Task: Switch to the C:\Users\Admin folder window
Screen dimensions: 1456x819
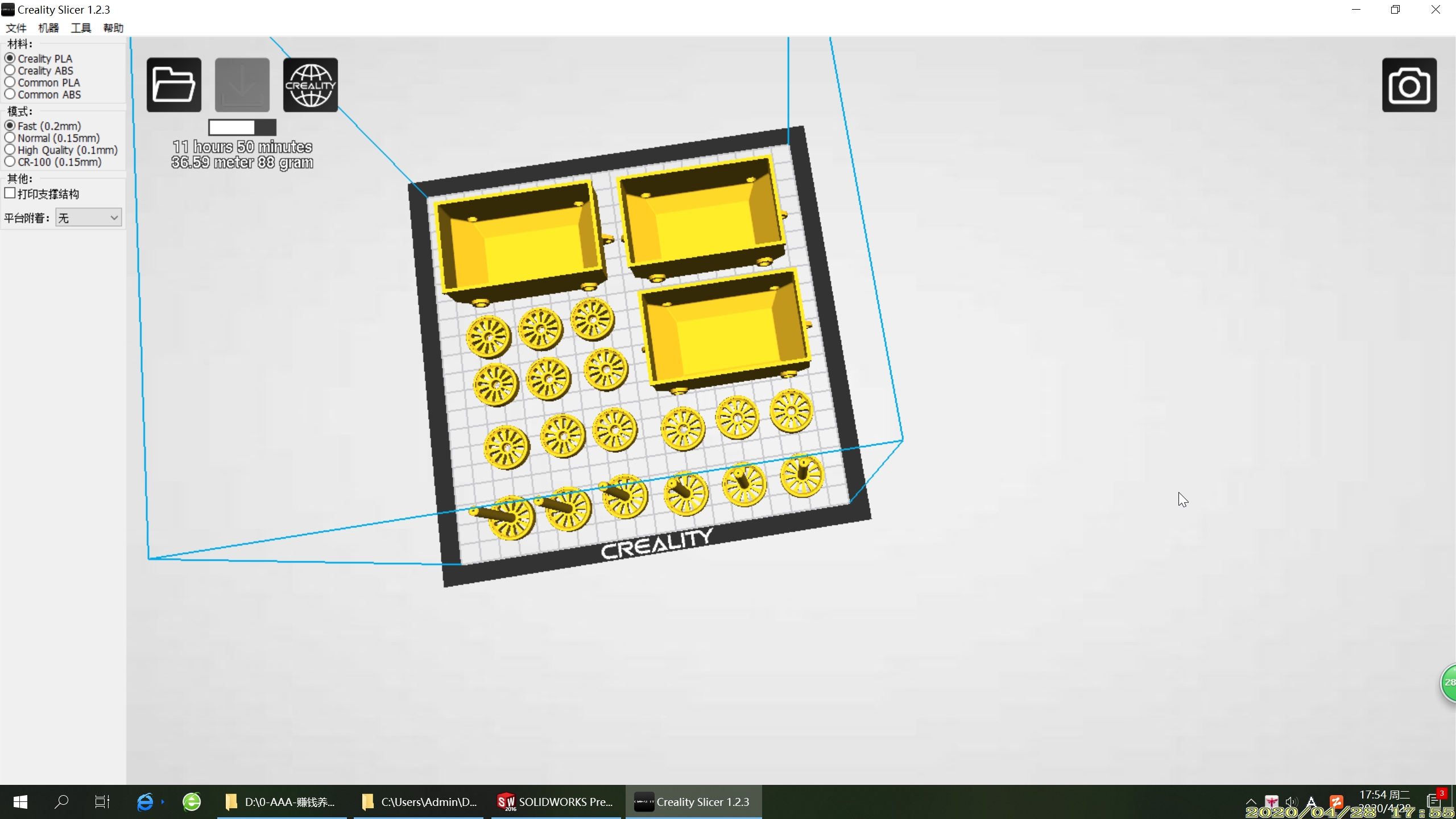Action: [x=419, y=802]
